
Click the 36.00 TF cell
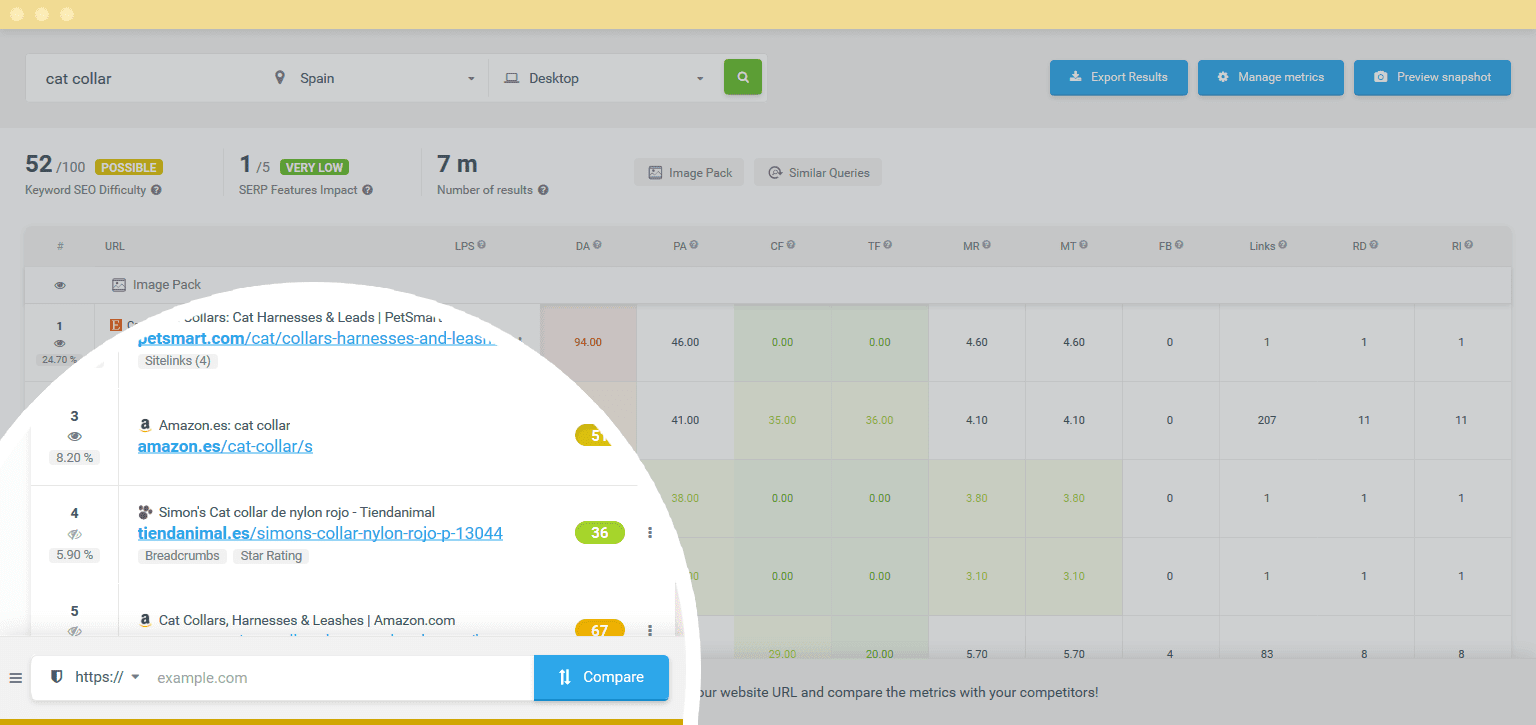(879, 420)
